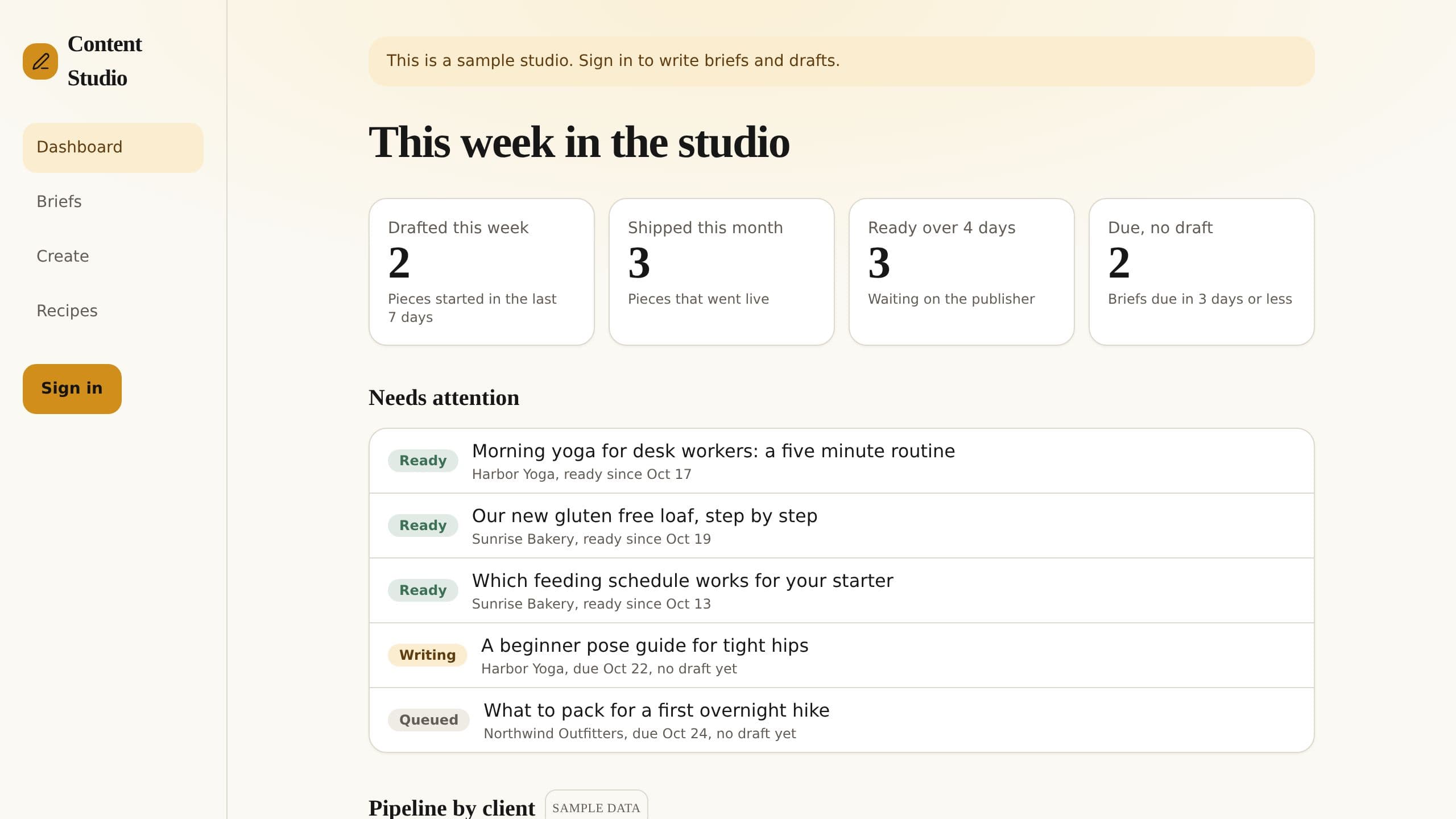The image size is (1456, 819).
Task: Click 'Harbor Yoga, due Oct 22, no draft yet'
Action: pos(609,669)
